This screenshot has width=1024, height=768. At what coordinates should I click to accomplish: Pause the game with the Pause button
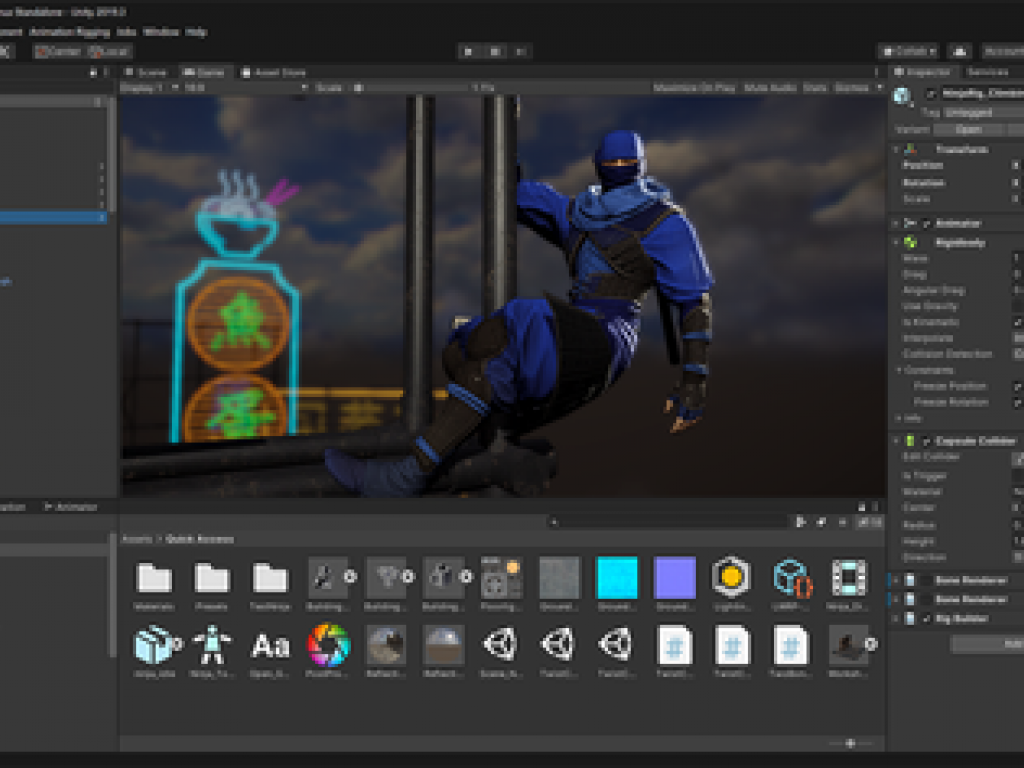495,52
